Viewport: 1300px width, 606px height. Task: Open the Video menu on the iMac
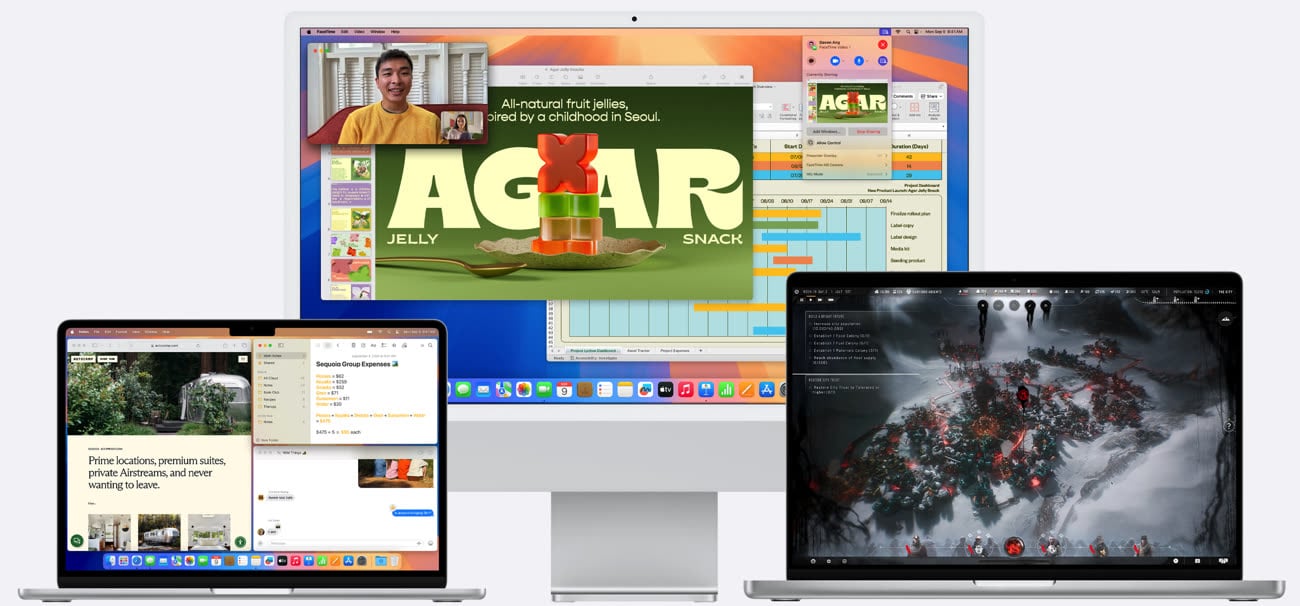tap(359, 32)
